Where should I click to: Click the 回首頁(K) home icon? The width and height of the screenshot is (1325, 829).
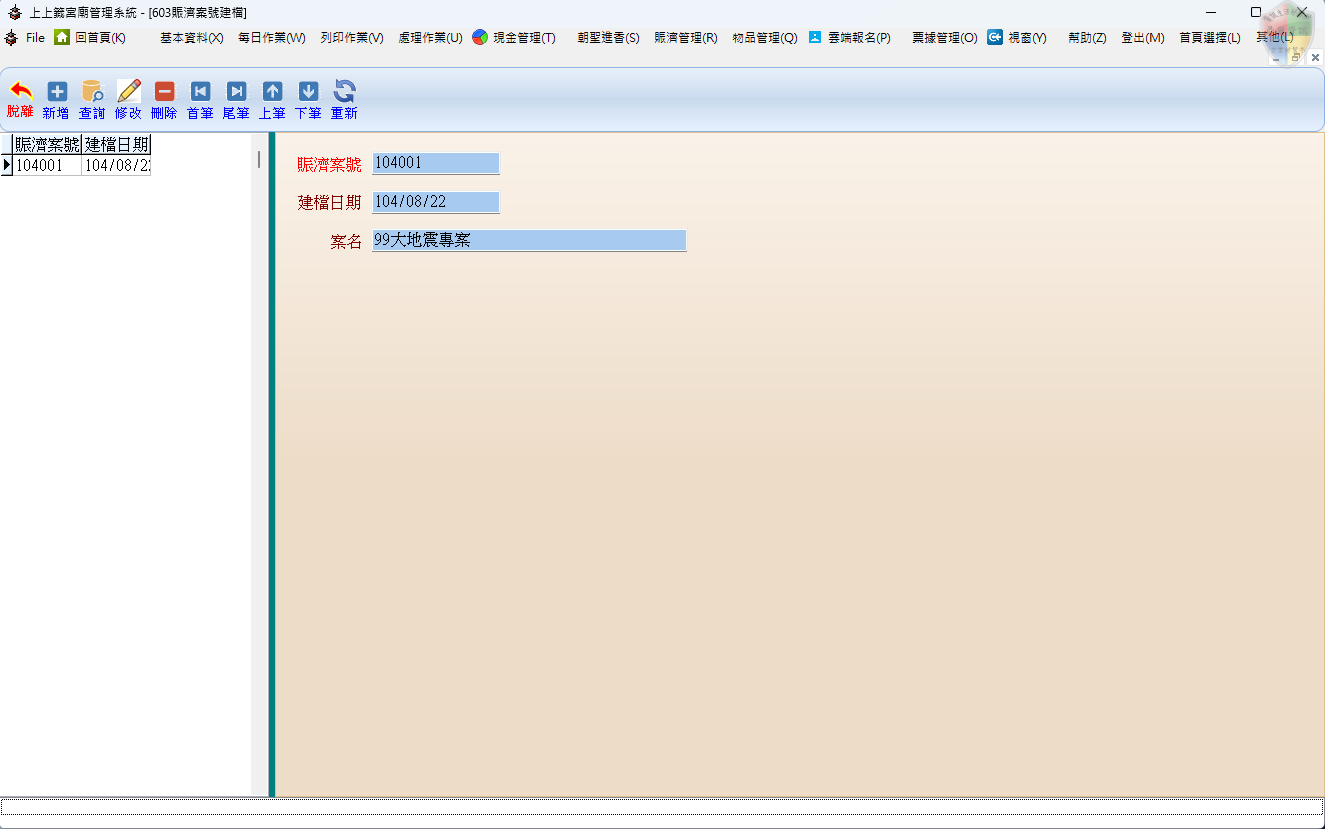click(x=62, y=37)
